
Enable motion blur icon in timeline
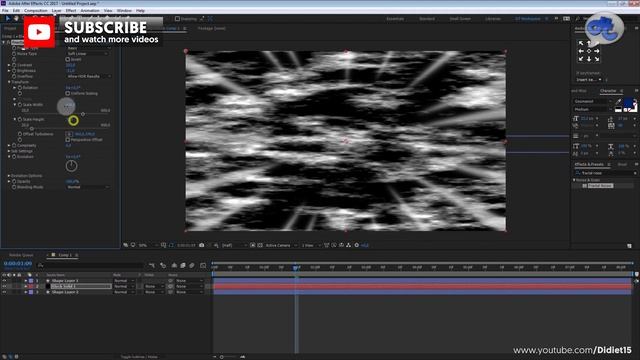[192, 266]
